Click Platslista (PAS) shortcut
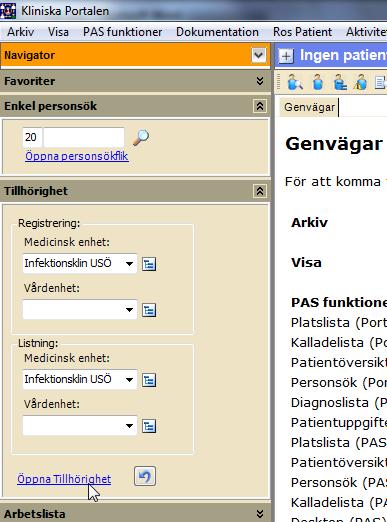 [339, 443]
